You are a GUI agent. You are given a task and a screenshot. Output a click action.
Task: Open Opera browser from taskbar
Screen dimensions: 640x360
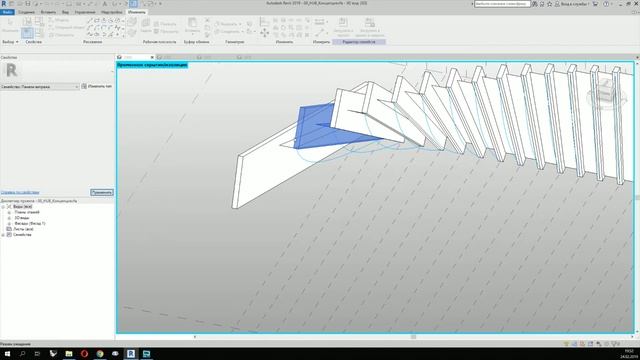pyautogui.click(x=84, y=354)
